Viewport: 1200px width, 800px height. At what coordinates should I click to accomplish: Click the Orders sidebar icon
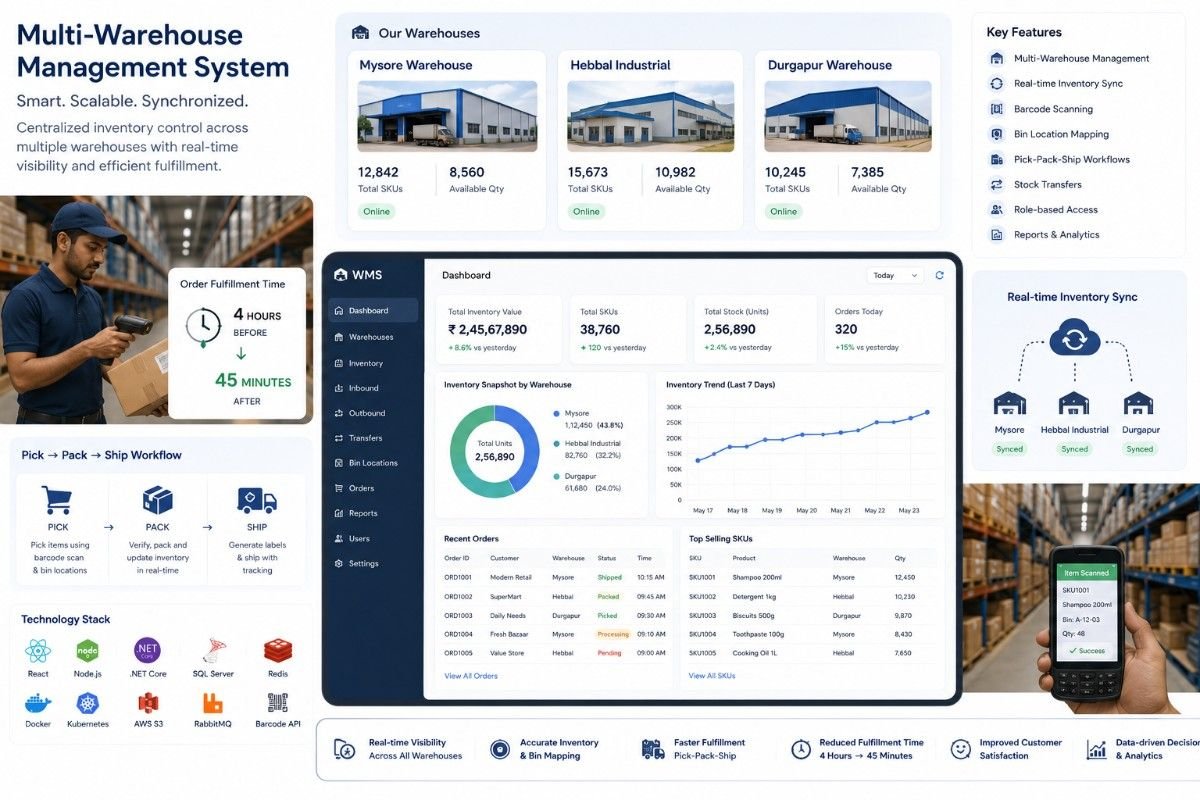(x=340, y=488)
